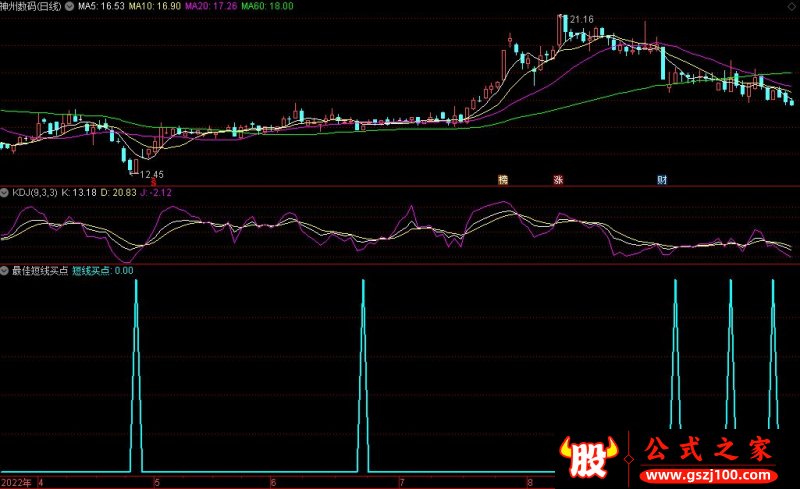Click the red 涨 event marker icon

[x=558, y=181]
